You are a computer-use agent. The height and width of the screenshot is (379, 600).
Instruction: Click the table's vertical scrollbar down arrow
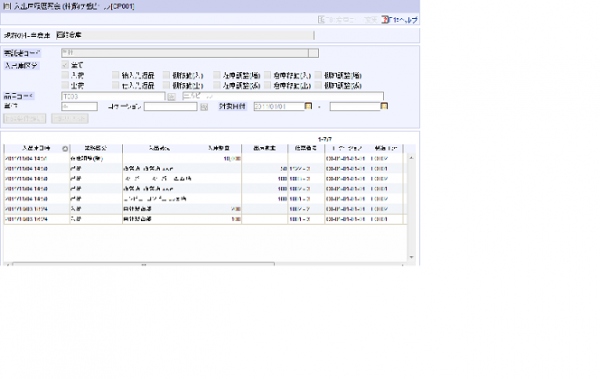(411, 257)
